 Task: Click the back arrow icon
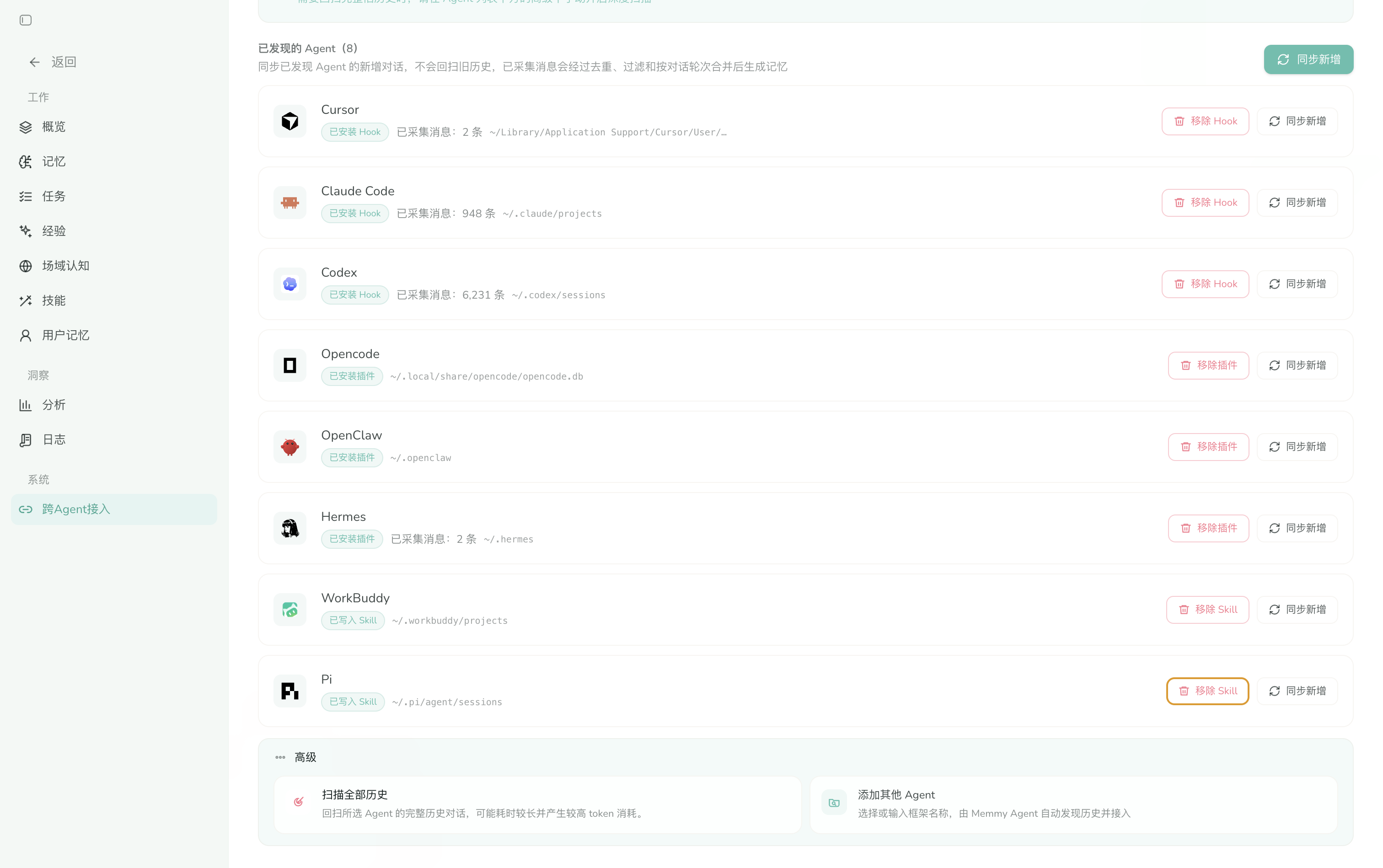pyautogui.click(x=34, y=62)
